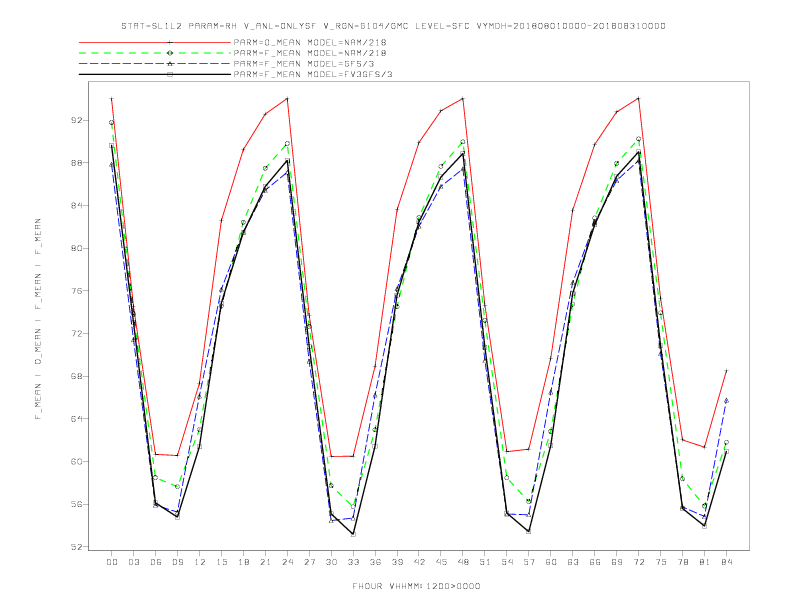Click y-axis tick label 68

point(77,376)
